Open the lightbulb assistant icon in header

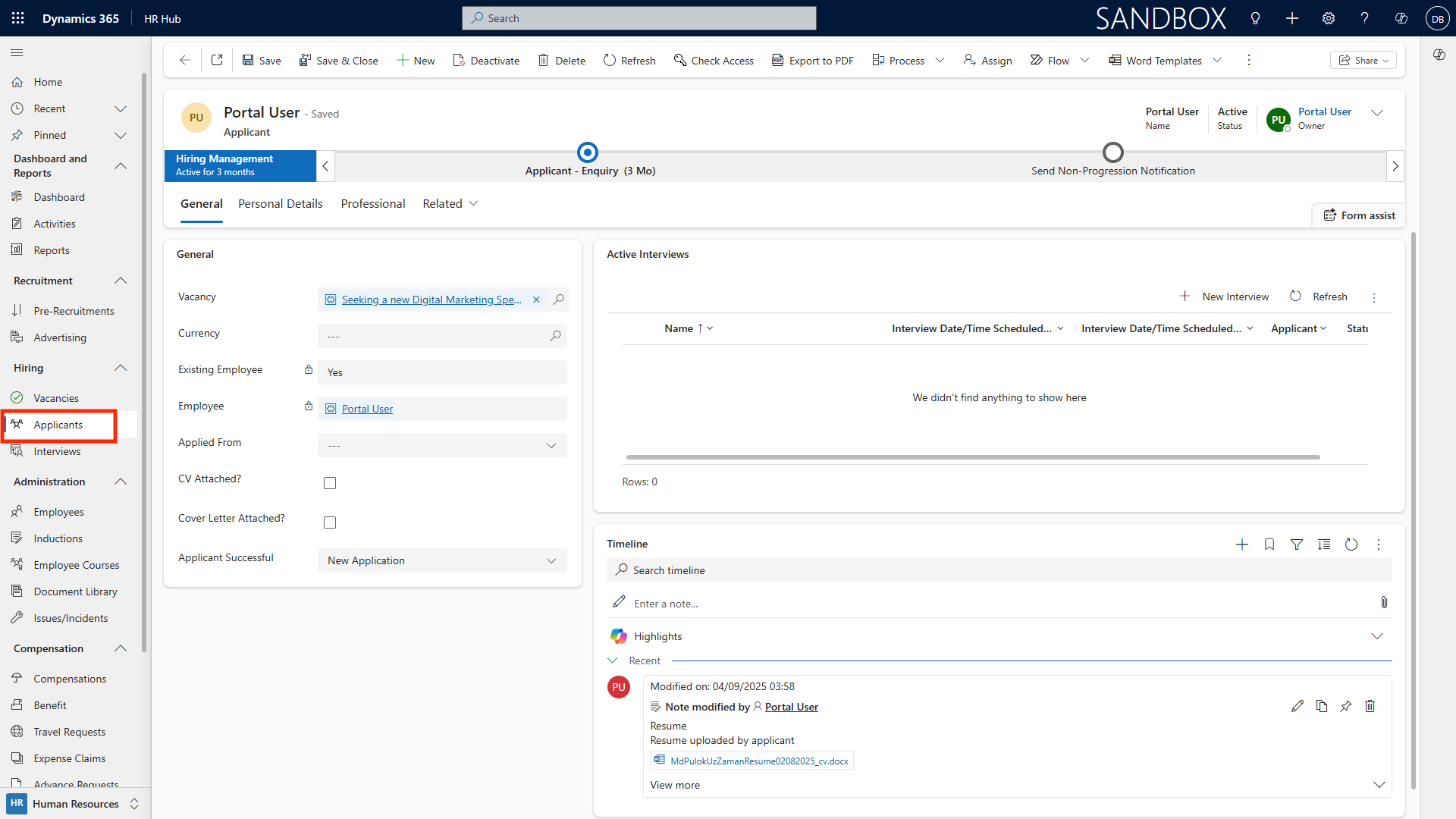click(1255, 18)
